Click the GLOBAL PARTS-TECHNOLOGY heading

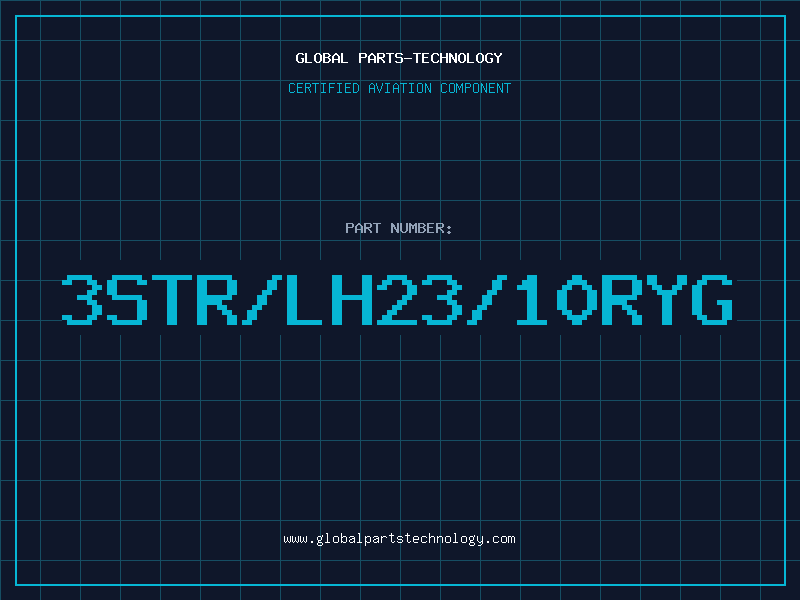(x=399, y=58)
